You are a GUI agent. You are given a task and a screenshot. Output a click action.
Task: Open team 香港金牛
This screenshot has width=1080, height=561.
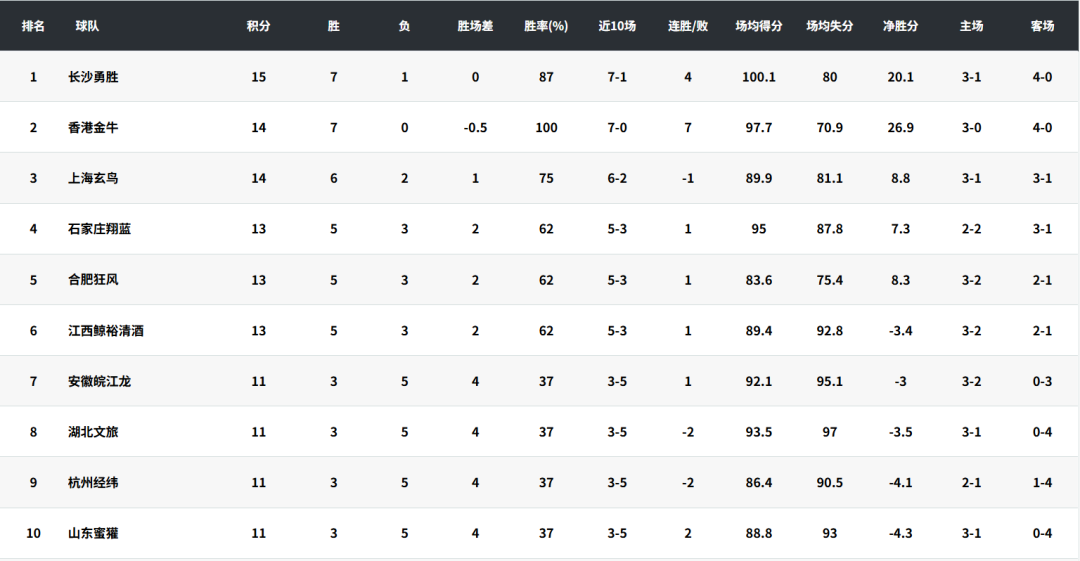93,128
